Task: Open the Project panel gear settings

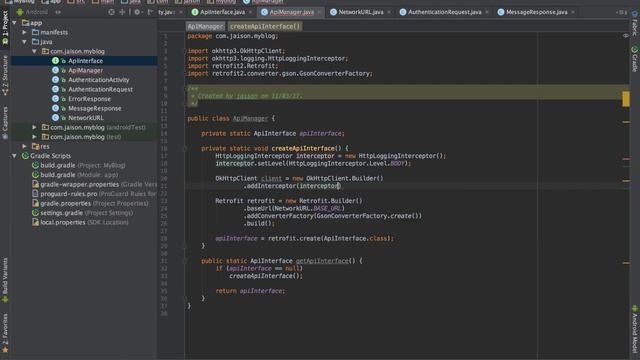Action: pyautogui.click(x=138, y=12)
